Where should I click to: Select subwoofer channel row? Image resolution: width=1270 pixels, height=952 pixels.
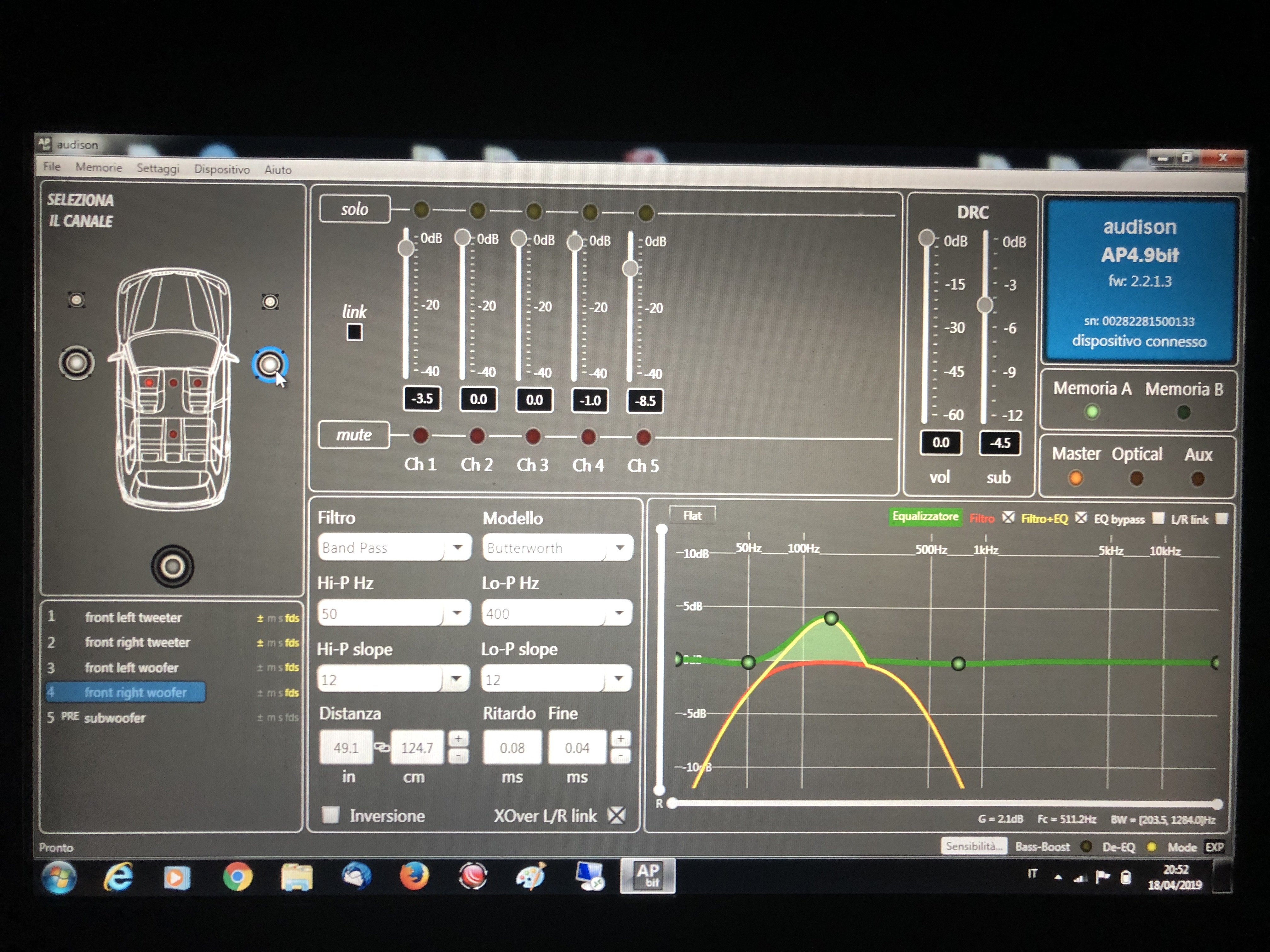click(x=173, y=717)
